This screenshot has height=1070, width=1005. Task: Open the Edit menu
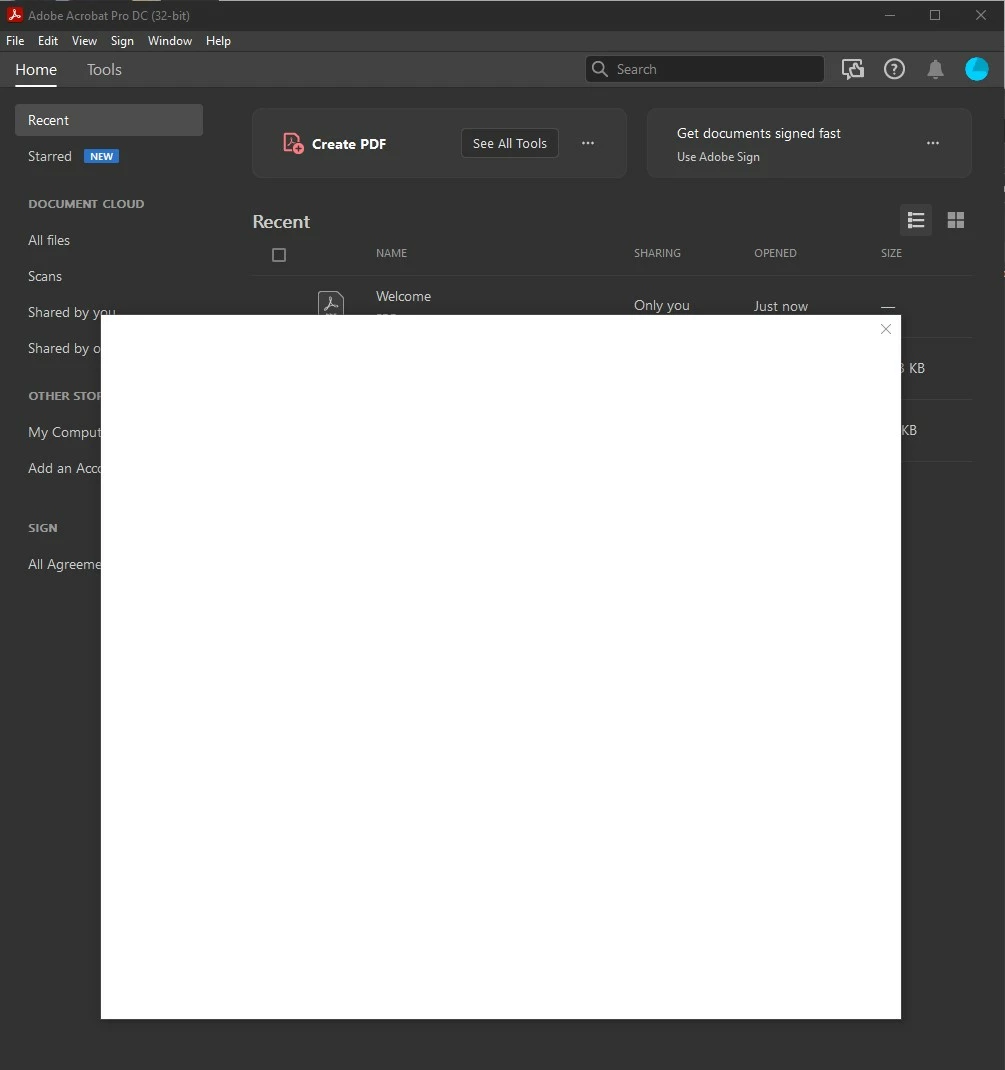tap(48, 41)
